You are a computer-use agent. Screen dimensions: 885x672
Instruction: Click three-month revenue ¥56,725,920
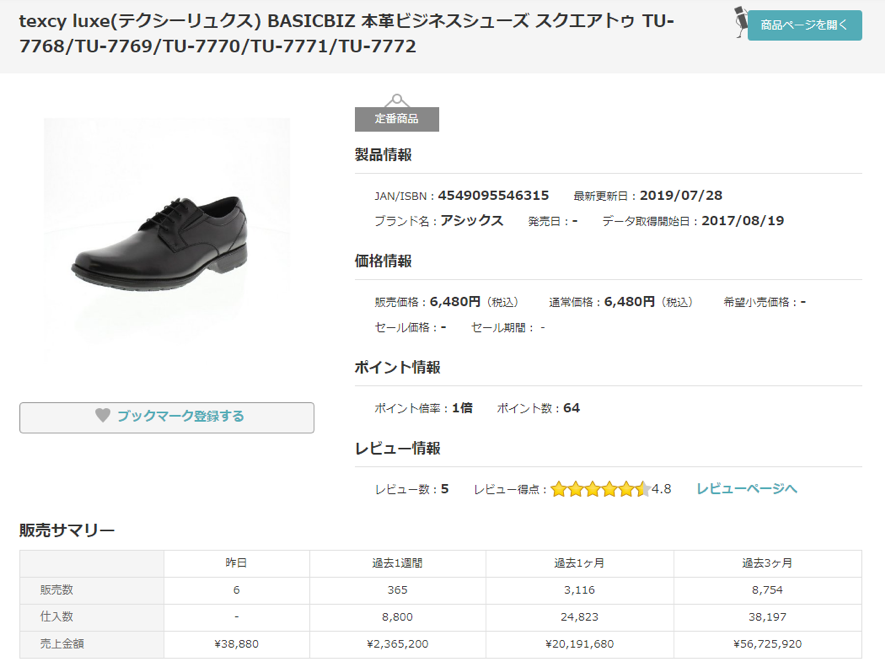click(x=767, y=644)
